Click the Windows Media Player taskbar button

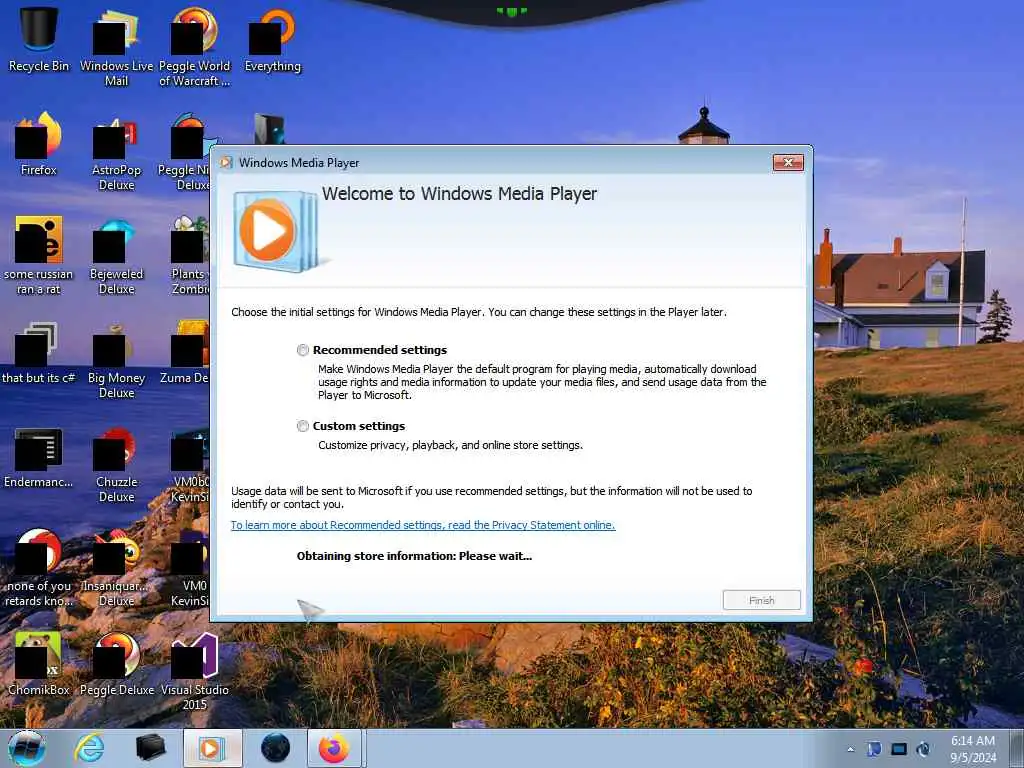[212, 748]
